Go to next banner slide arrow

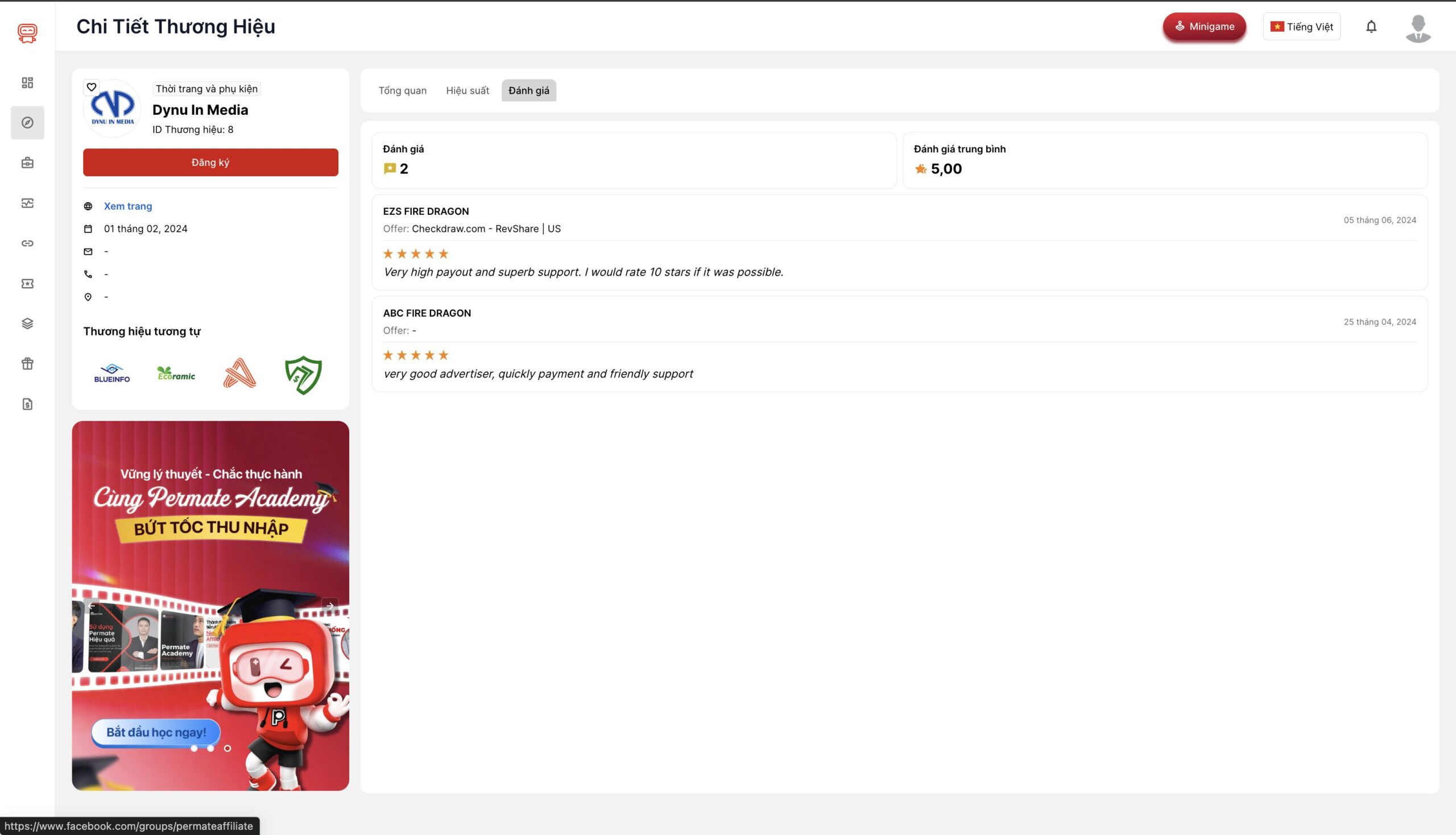point(330,605)
